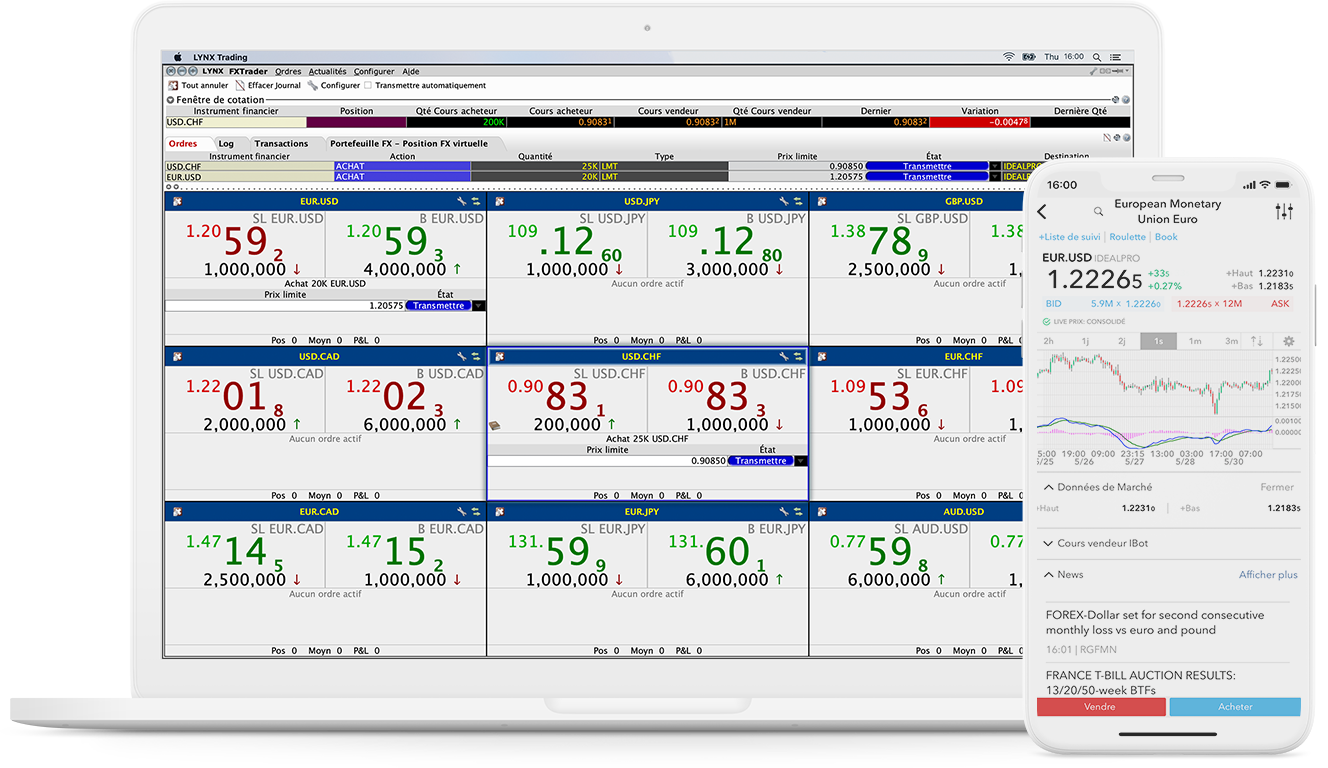
Task: Tap +Liste de suivi link on phone
Action: pyautogui.click(x=1069, y=237)
